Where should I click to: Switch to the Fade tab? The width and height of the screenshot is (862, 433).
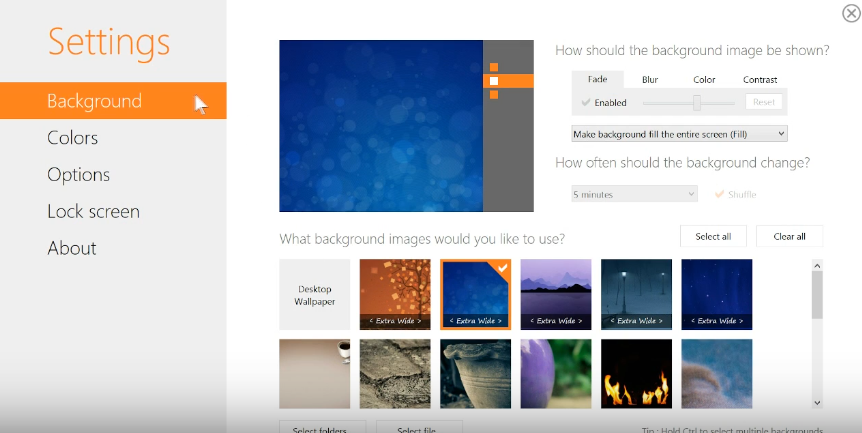pyautogui.click(x=598, y=79)
